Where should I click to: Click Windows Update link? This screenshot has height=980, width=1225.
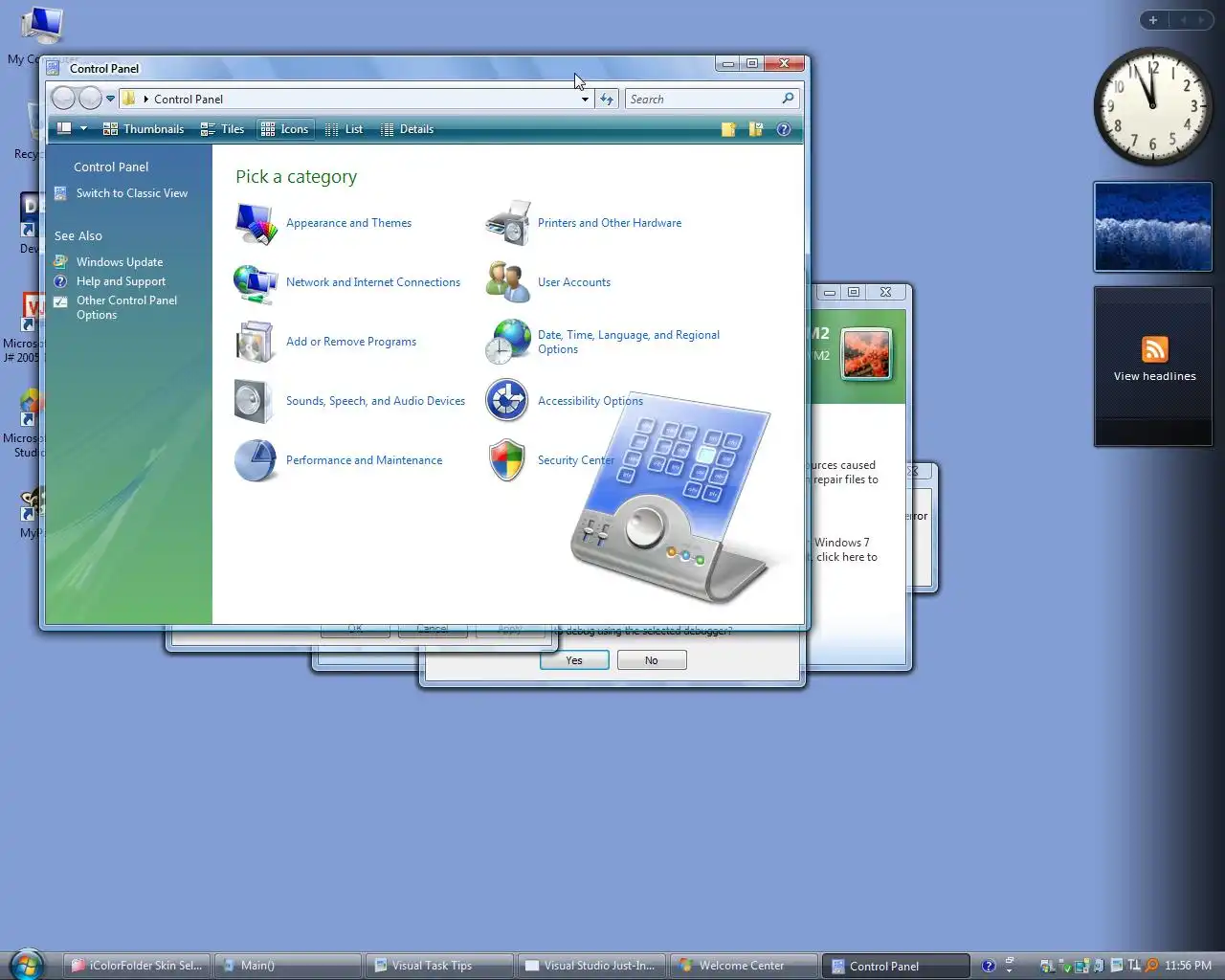(x=120, y=262)
